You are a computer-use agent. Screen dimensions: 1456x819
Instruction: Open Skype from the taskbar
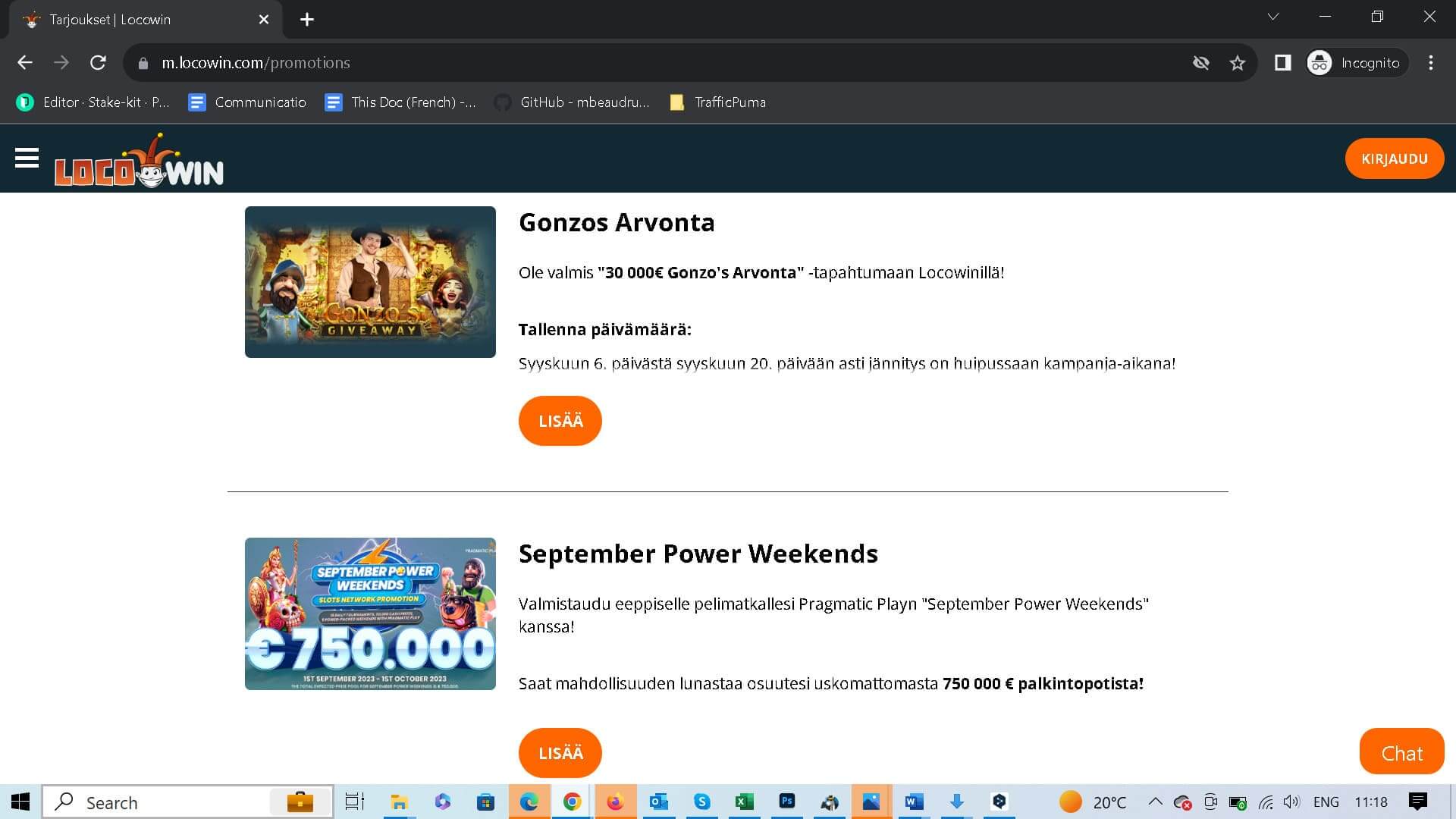point(701,802)
